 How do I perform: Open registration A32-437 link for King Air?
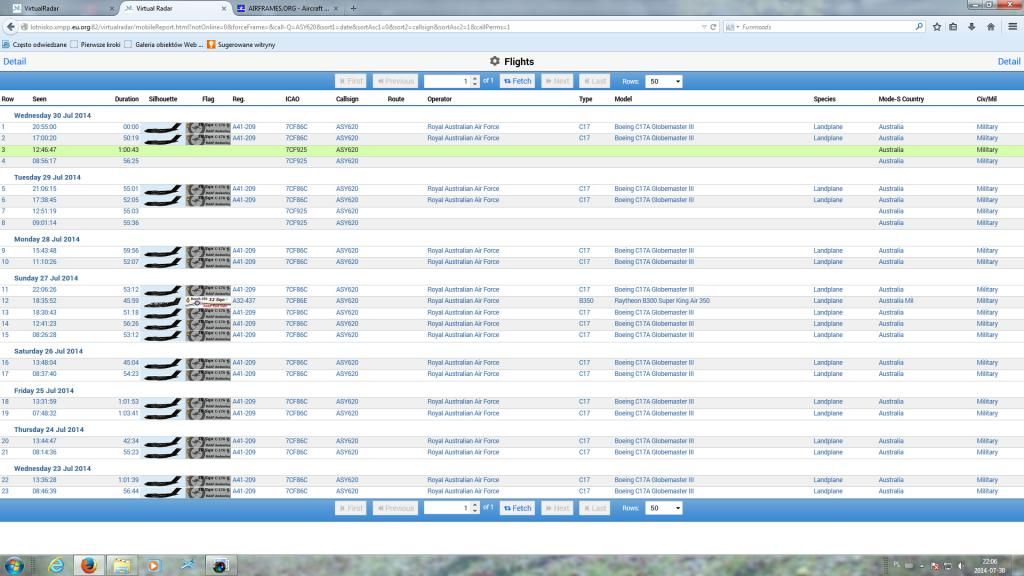pos(244,301)
